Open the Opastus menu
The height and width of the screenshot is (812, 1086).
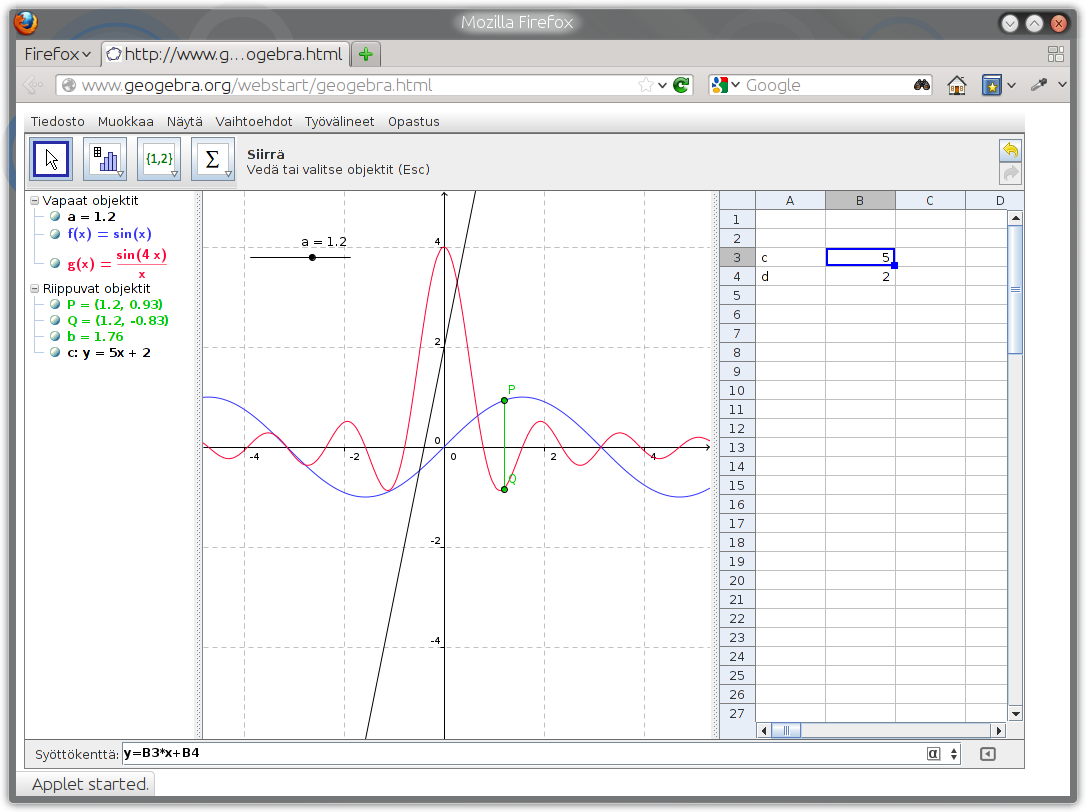coord(413,121)
